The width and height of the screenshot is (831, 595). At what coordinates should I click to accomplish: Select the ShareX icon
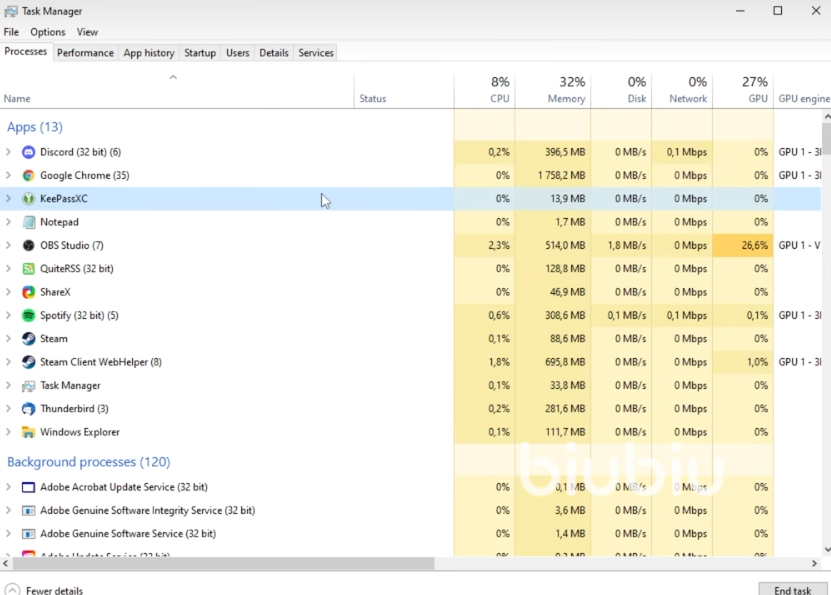coord(28,292)
